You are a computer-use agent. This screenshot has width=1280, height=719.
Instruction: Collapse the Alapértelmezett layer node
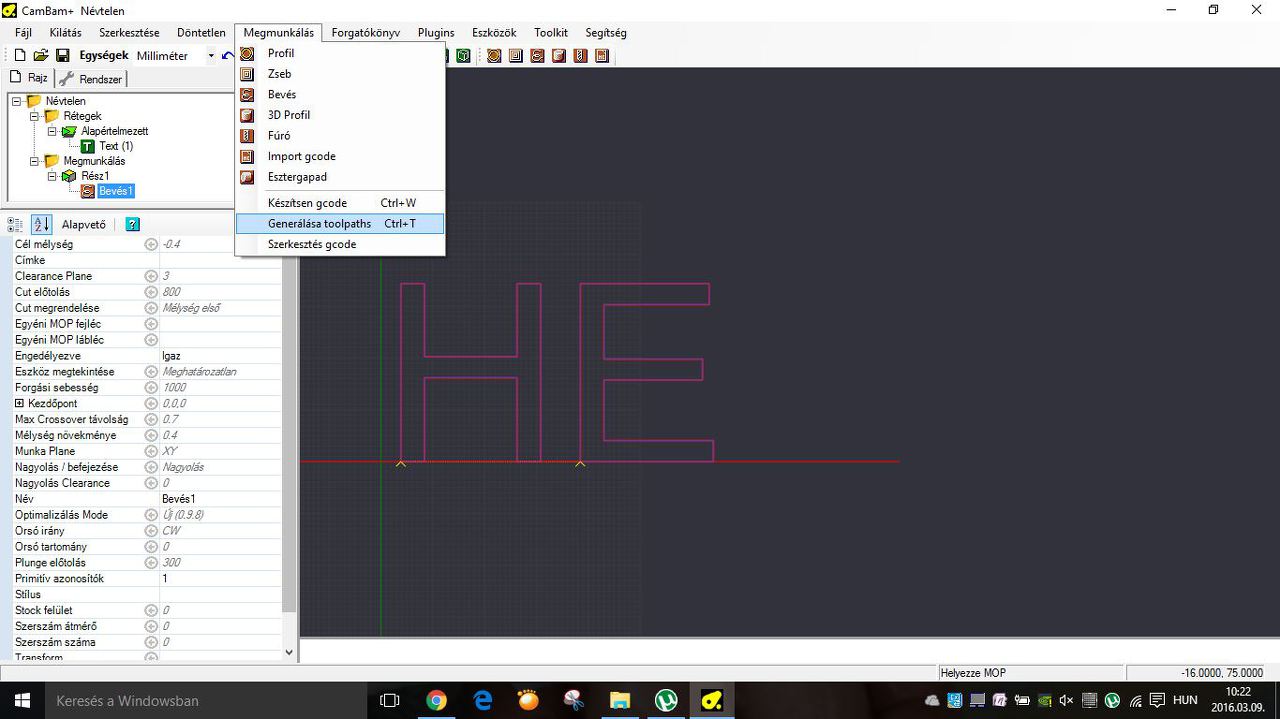point(53,131)
